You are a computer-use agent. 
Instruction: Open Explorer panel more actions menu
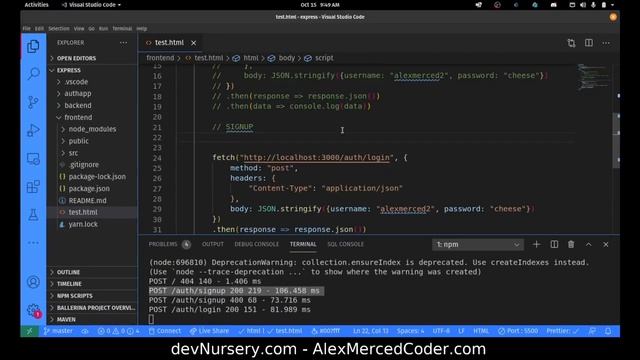[123, 42]
